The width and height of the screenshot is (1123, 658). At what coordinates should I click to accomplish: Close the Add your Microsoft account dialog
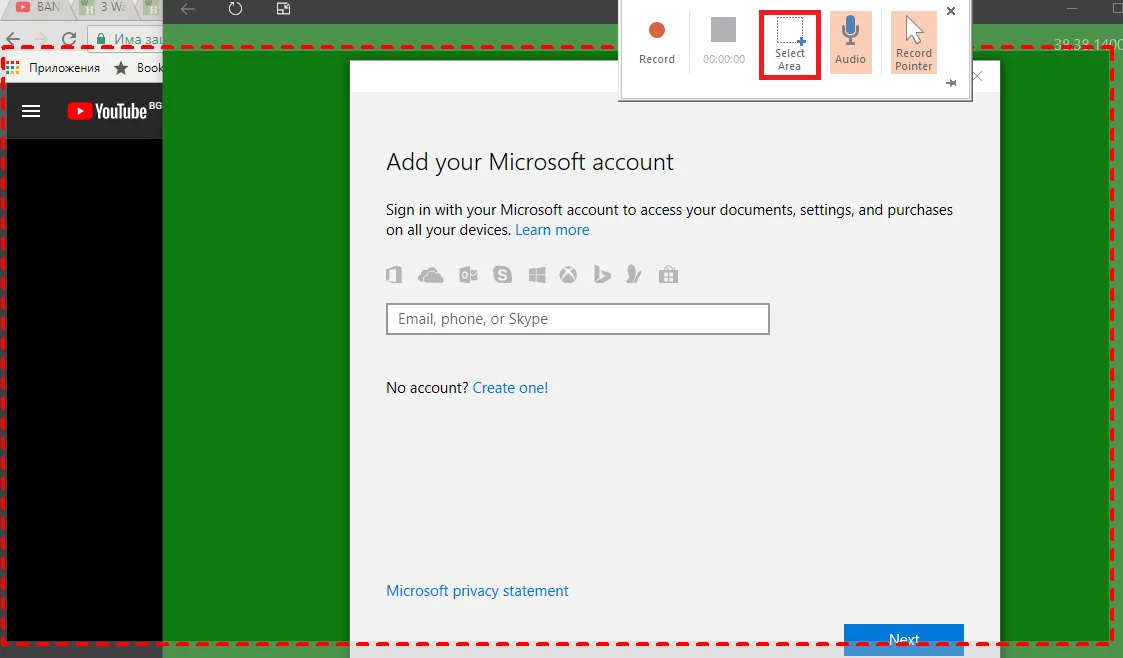pyautogui.click(x=978, y=76)
